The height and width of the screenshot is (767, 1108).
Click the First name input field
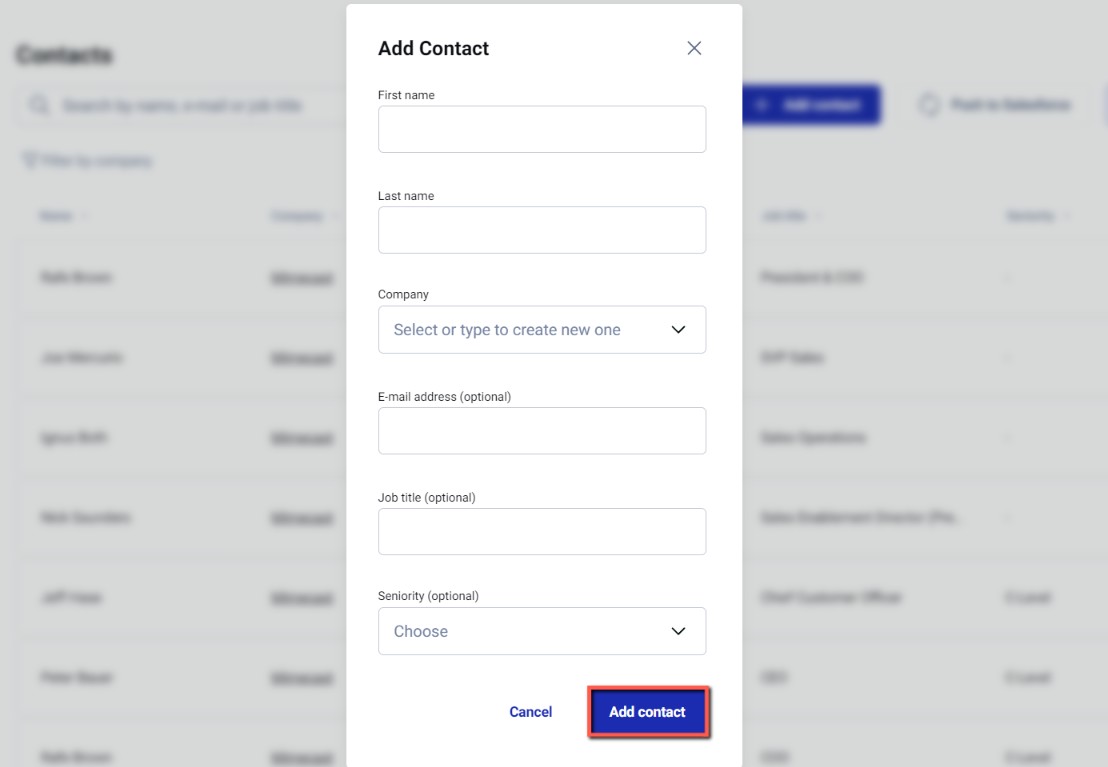[x=541, y=128]
